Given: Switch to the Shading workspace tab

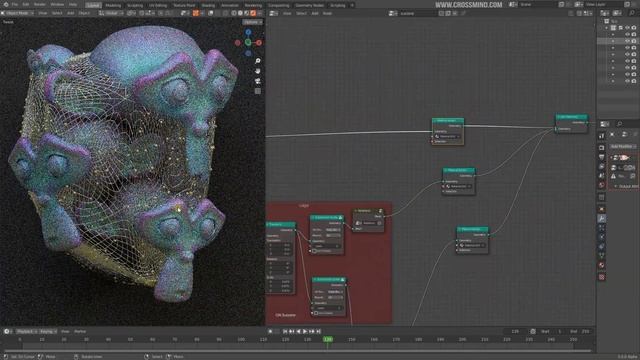Looking at the screenshot, I should (208, 5).
